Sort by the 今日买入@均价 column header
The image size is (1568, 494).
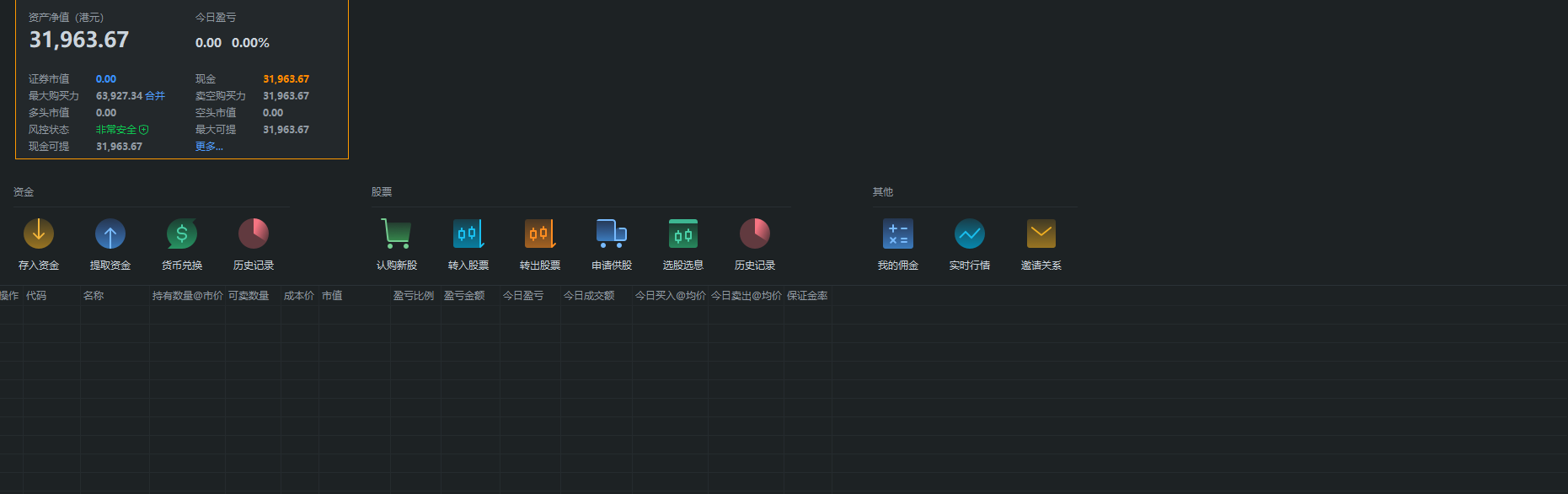(x=671, y=296)
